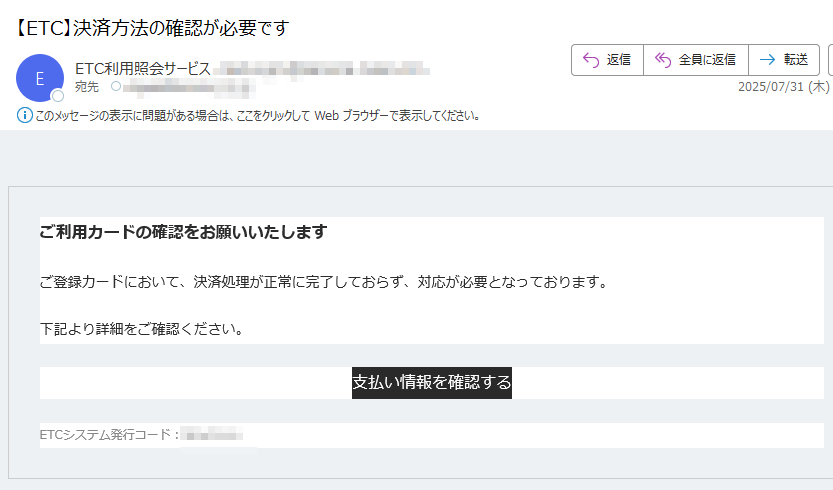Click the blue info icon in the notice bar
Image resolution: width=833 pixels, height=490 pixels.
coord(24,115)
